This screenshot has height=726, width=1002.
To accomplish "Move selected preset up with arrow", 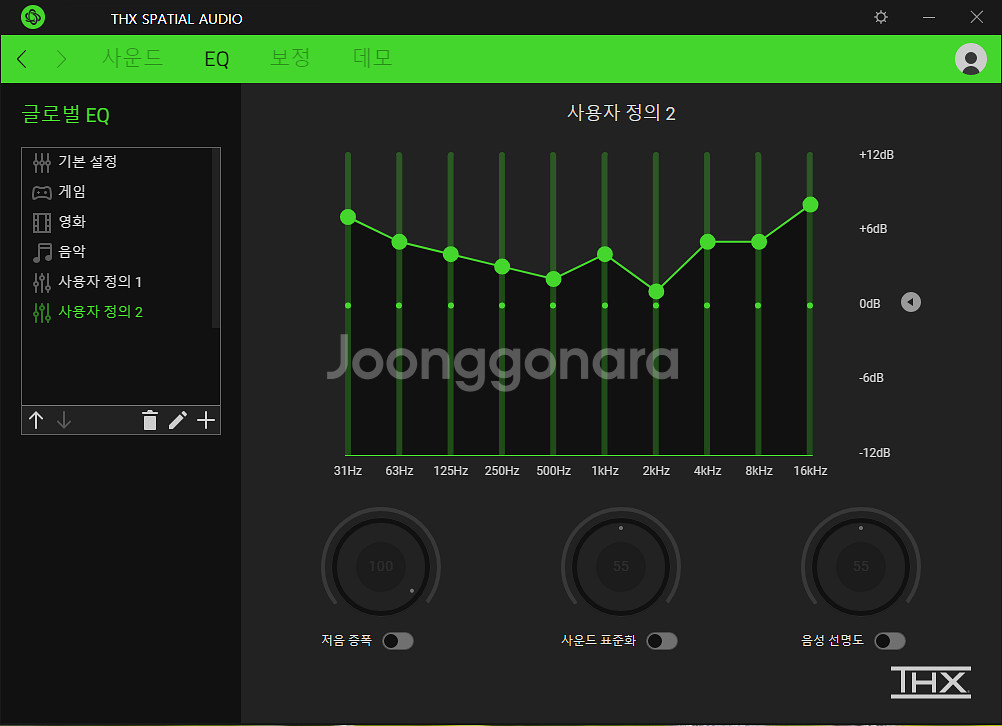I will 36,420.
